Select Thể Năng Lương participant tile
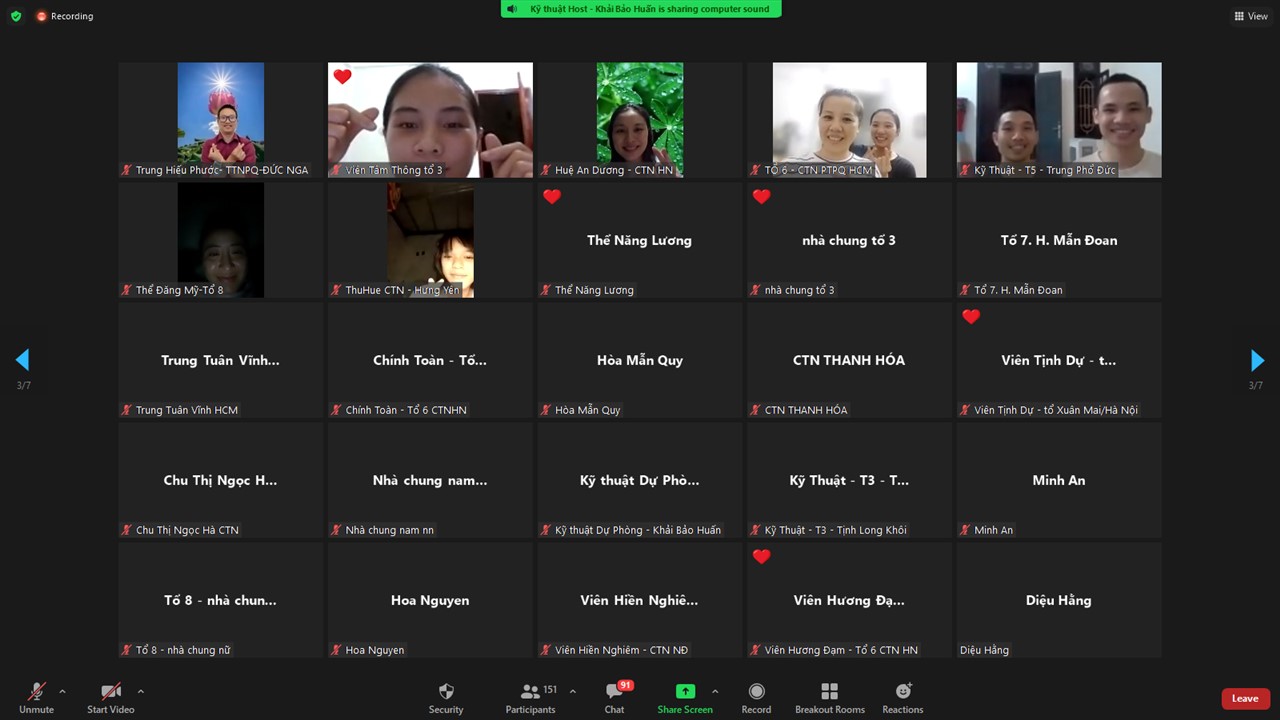The height and width of the screenshot is (720, 1280). (x=640, y=240)
